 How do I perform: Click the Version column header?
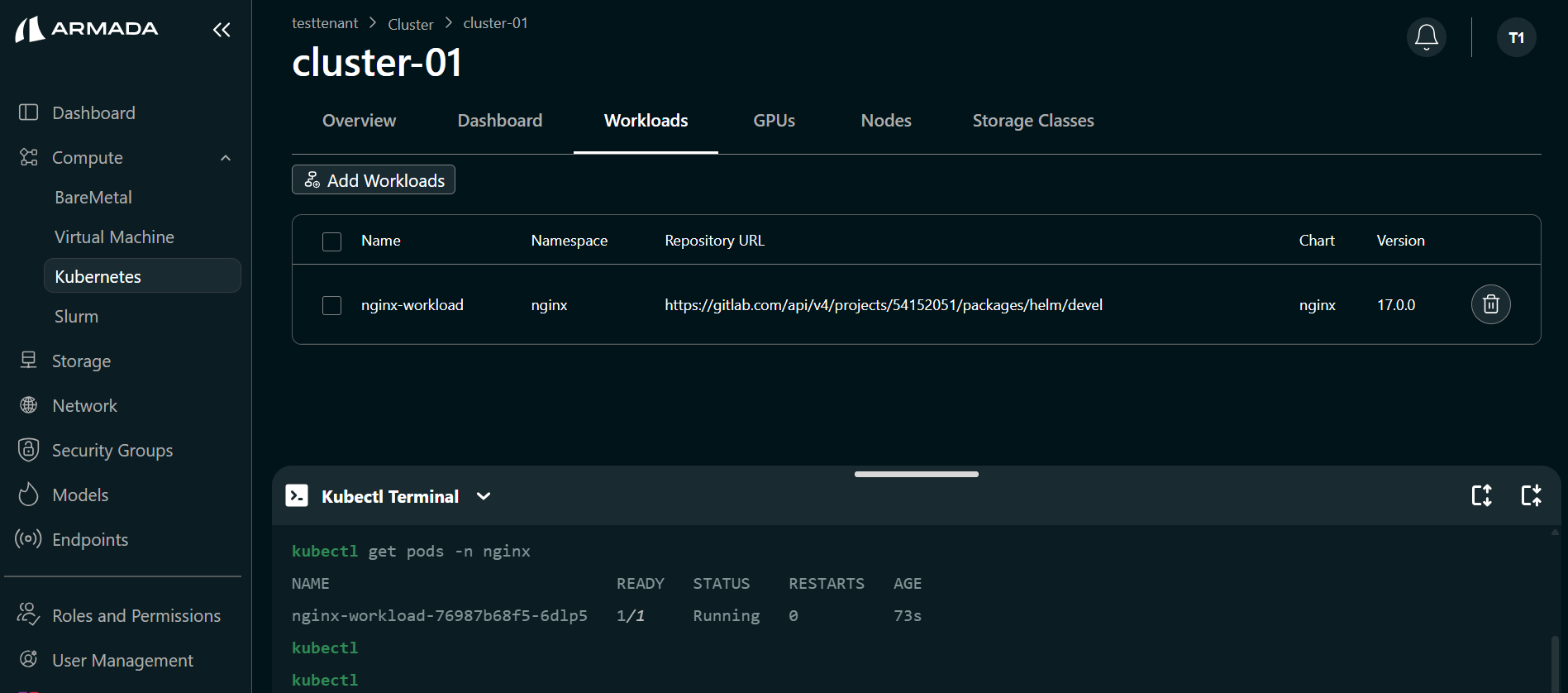click(x=1400, y=241)
